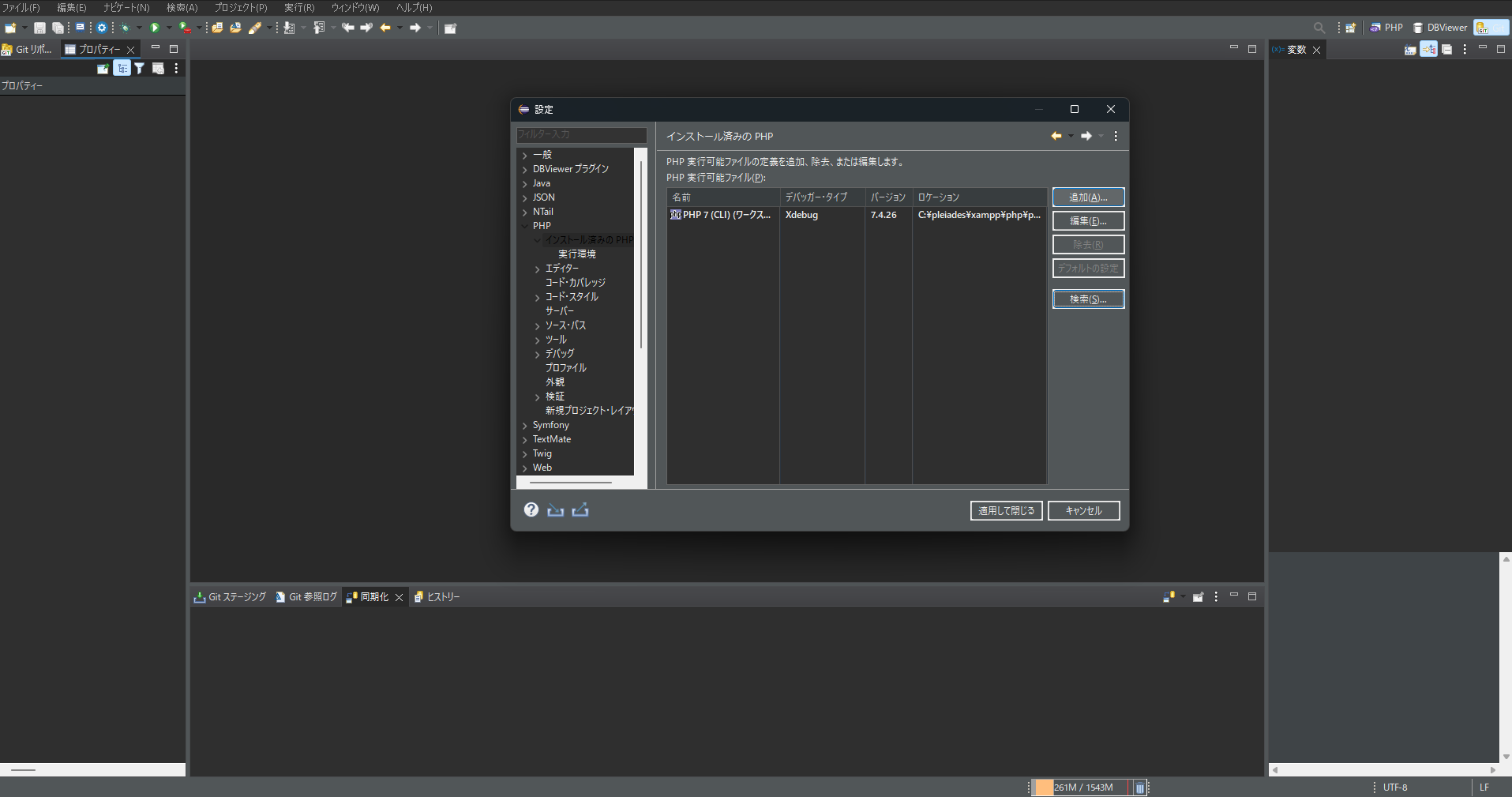Pin the Properties view to selection
The width and height of the screenshot is (1512, 797).
point(103,69)
